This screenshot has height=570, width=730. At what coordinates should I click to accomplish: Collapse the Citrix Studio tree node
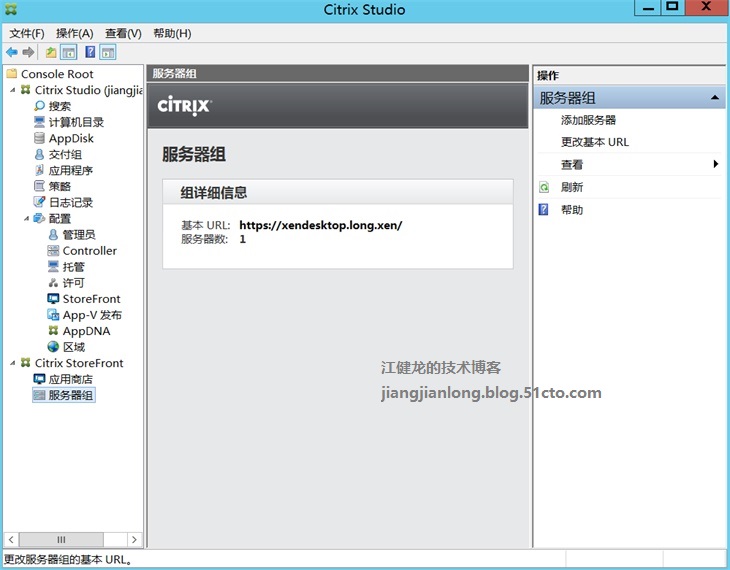coord(13,90)
